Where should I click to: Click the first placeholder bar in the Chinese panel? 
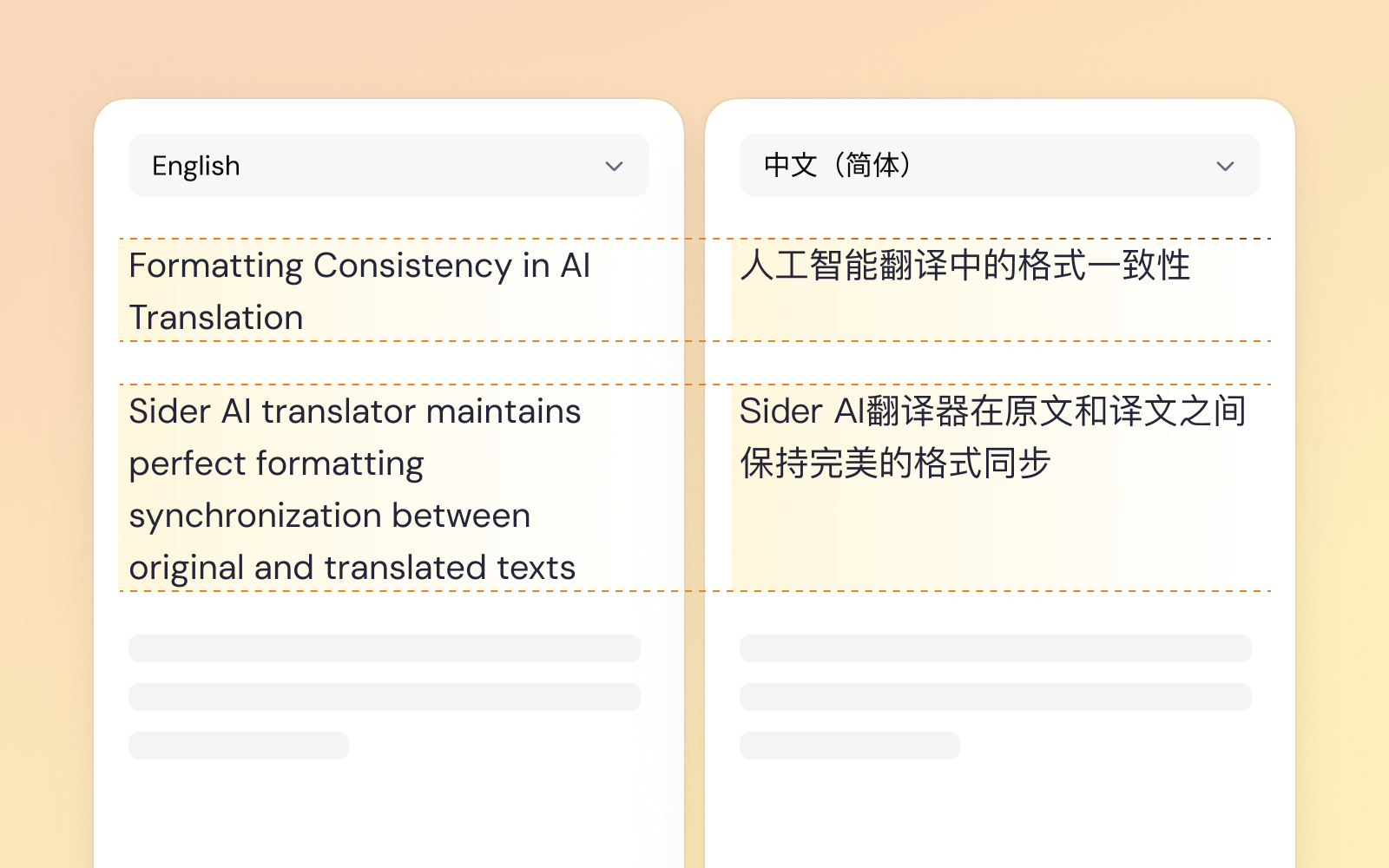(x=994, y=648)
